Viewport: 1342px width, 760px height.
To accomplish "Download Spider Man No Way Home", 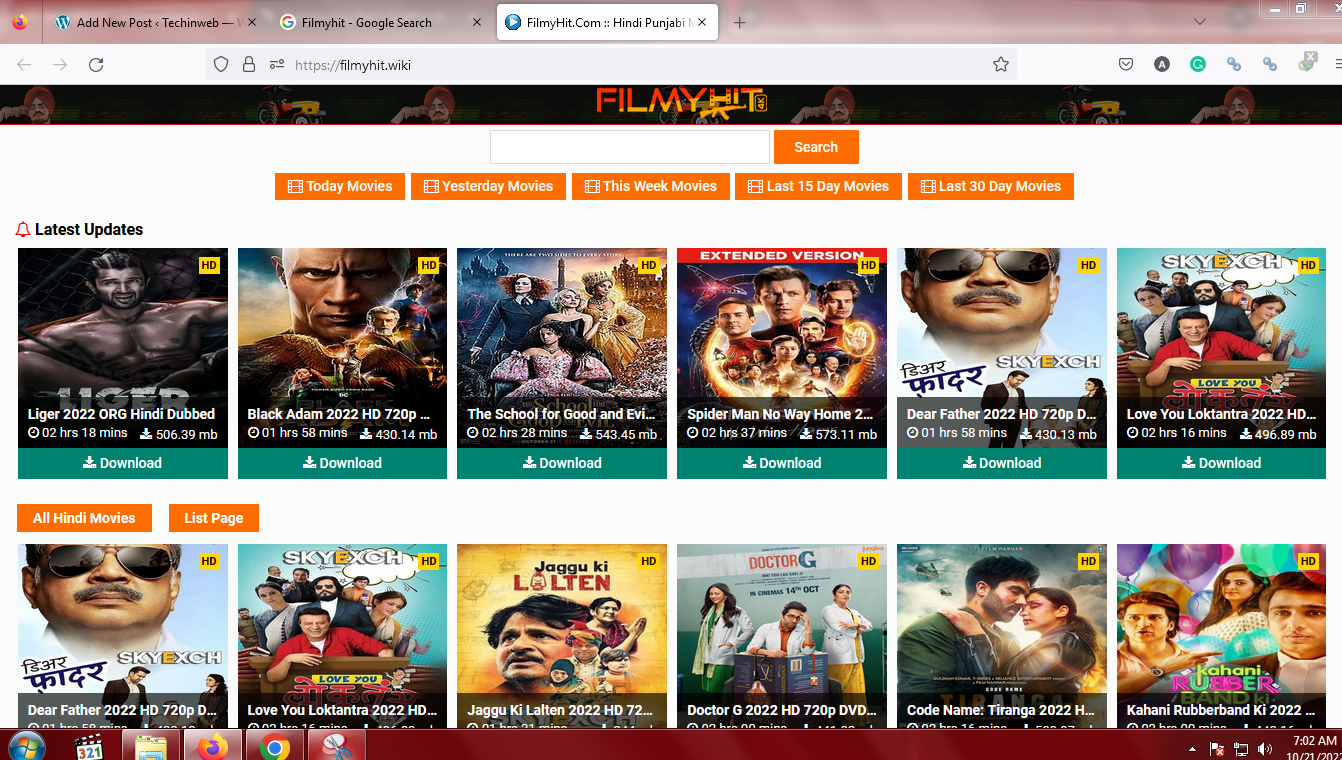I will click(x=782, y=463).
